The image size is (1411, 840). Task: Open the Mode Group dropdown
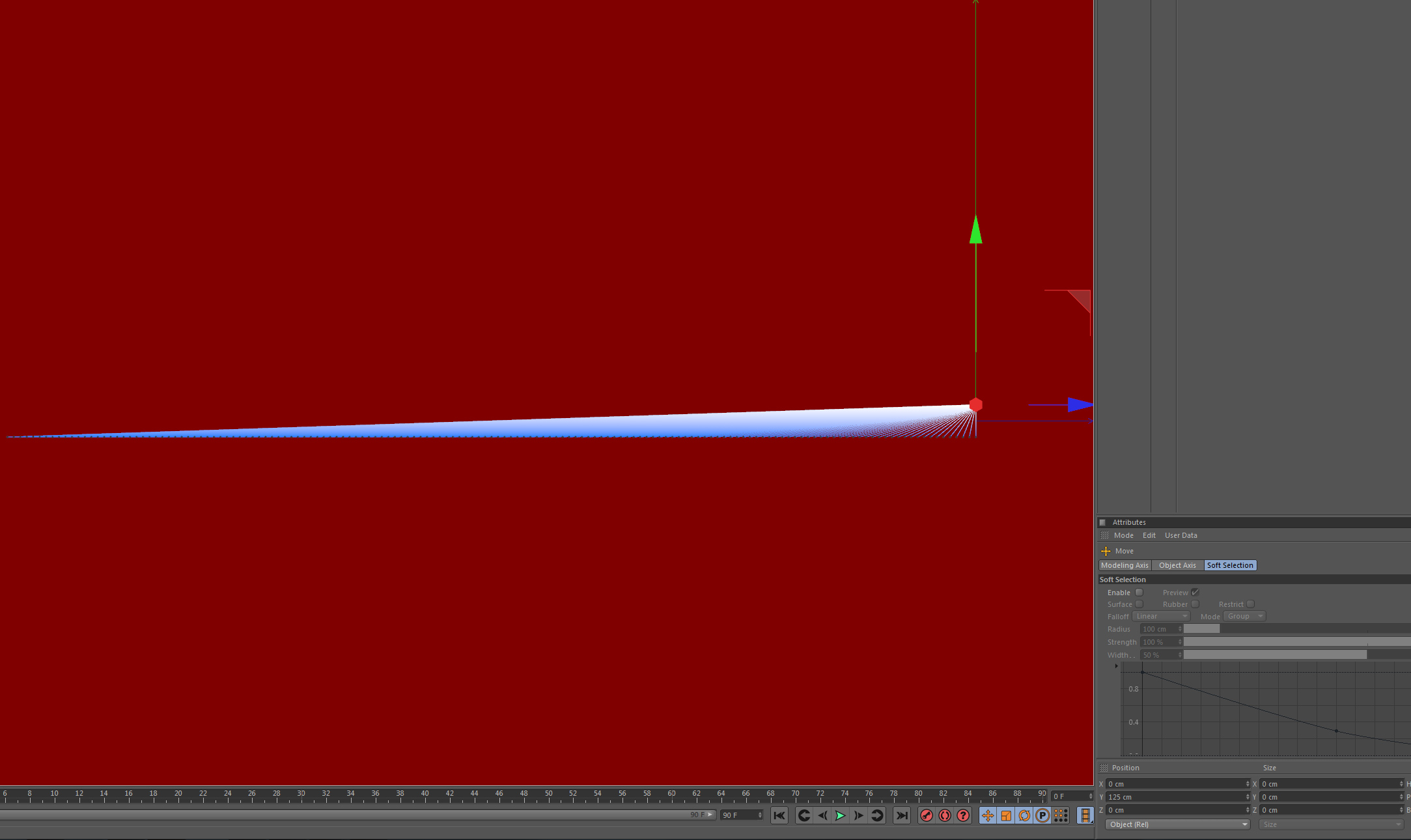[1244, 616]
